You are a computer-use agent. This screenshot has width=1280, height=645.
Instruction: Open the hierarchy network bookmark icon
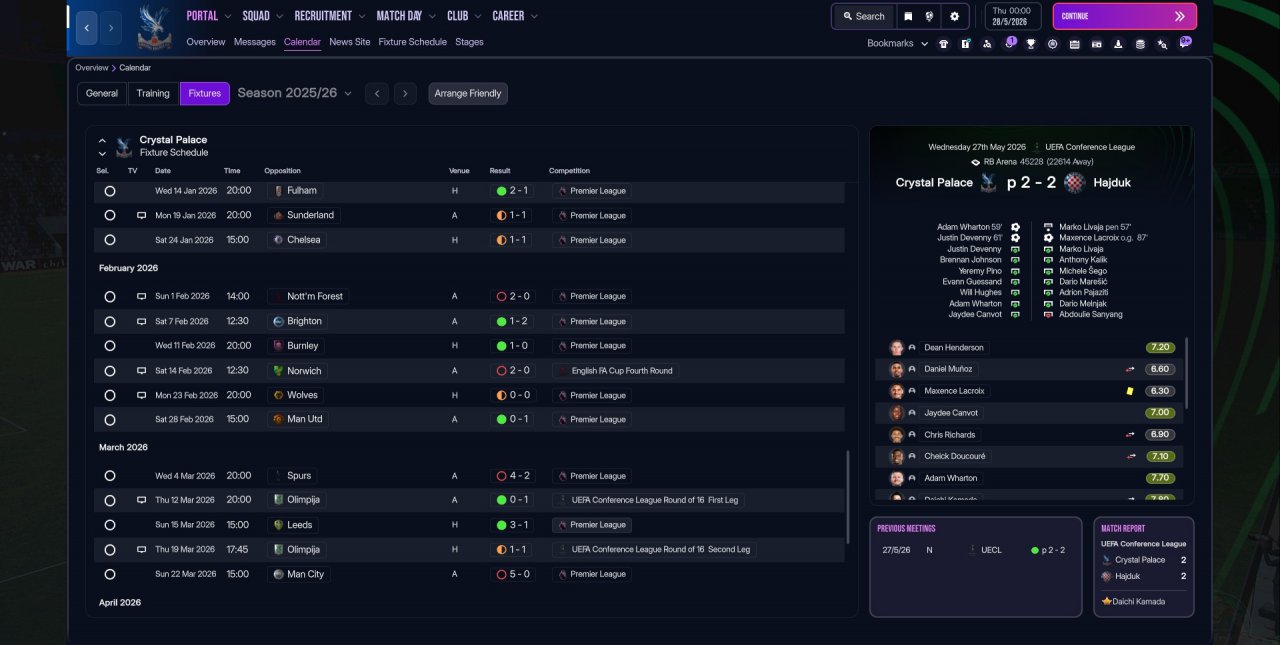point(987,44)
